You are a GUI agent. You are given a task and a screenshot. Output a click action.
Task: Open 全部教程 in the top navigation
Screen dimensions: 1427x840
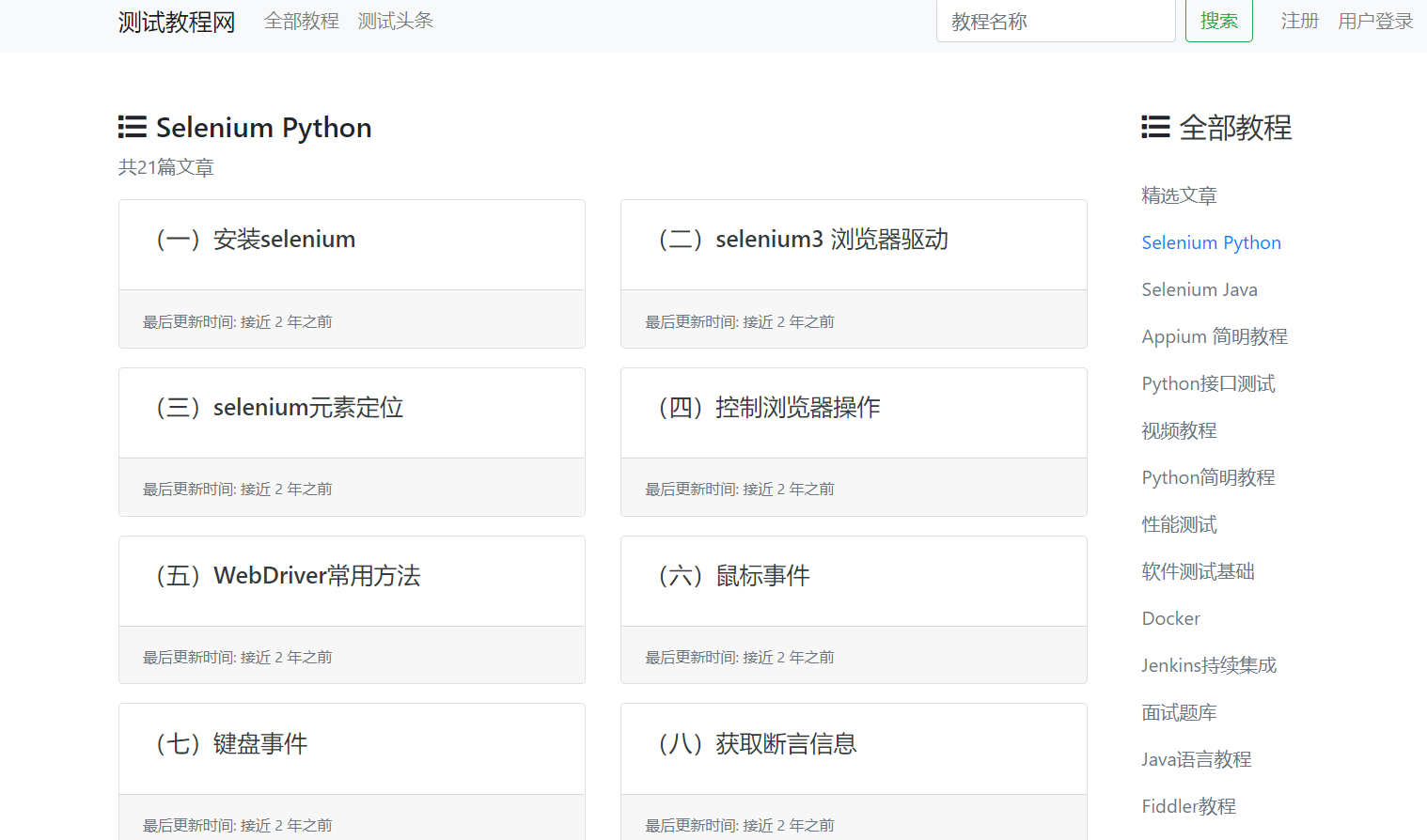point(302,21)
